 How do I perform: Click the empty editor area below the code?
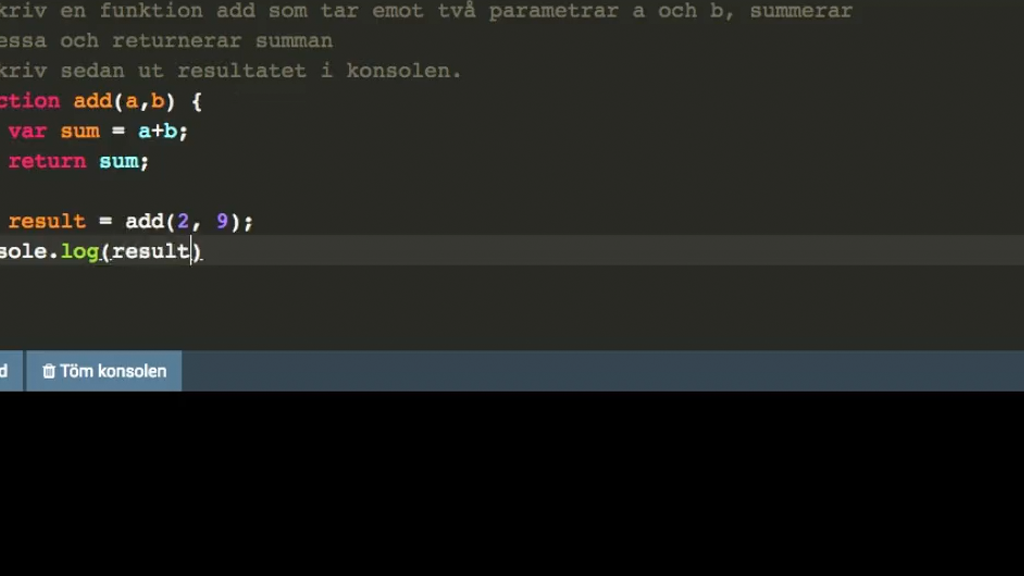[x=512, y=307]
